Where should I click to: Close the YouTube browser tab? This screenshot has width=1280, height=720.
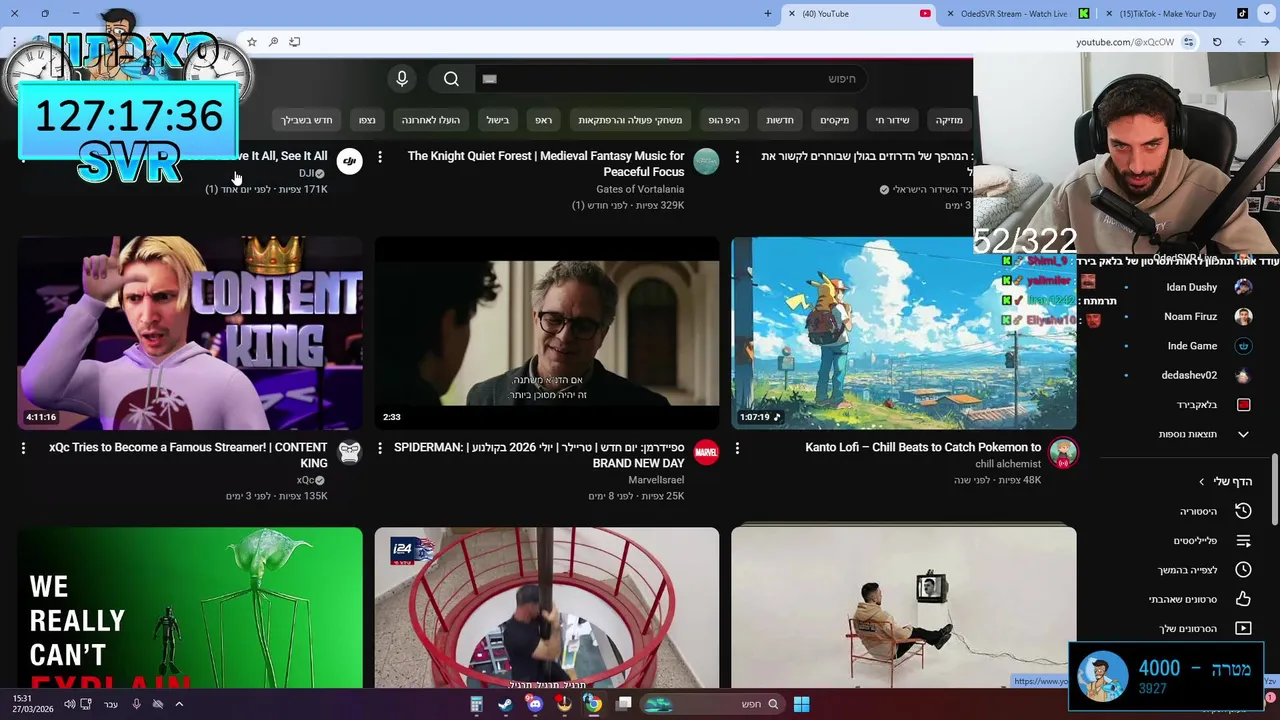791,13
